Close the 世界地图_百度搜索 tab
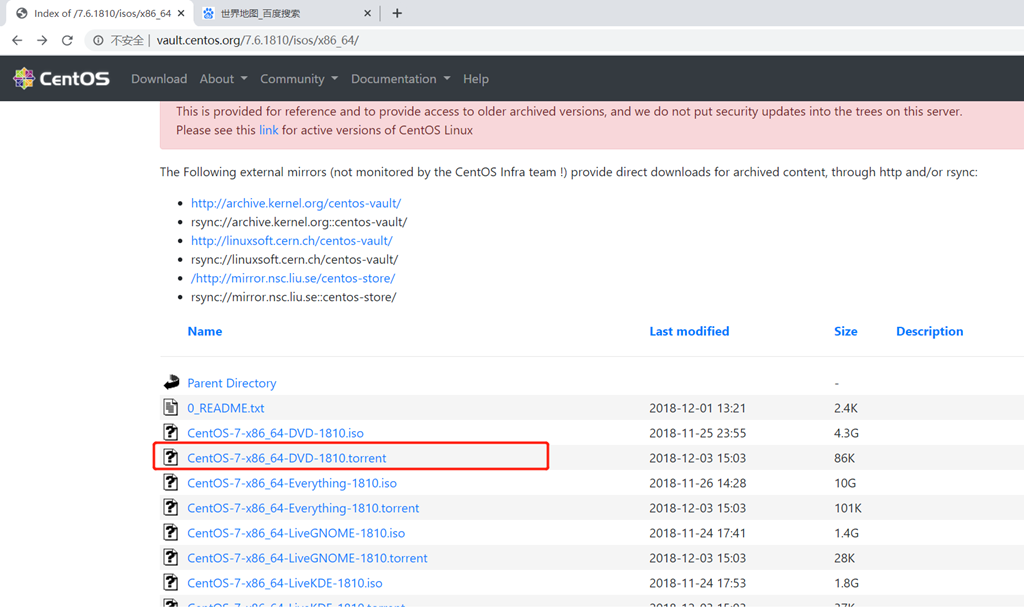The width and height of the screenshot is (1024, 608). pos(367,13)
